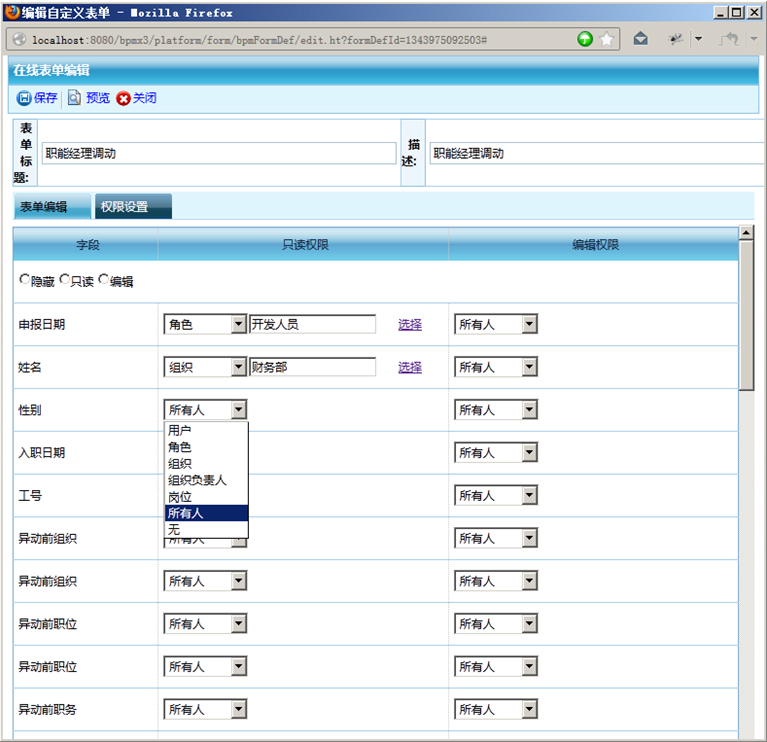Click the preview document icon
Viewport: 767px width, 742px height.
[74, 98]
